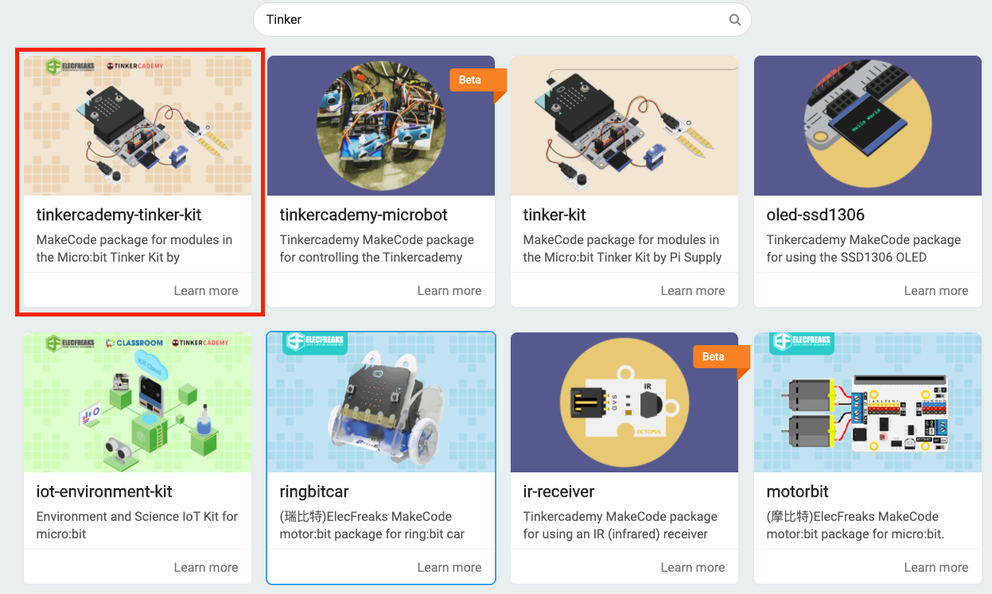Open the ir-receiver extension thumbnail
The height and width of the screenshot is (594, 992).
[624, 402]
